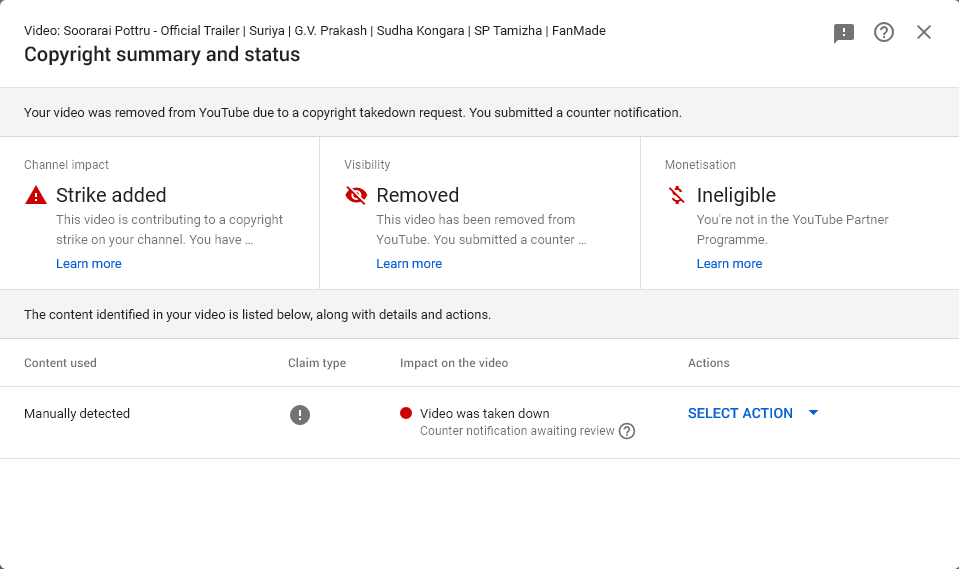Click the 'Copyright summary and status' title
The height and width of the screenshot is (569, 959).
pos(162,54)
